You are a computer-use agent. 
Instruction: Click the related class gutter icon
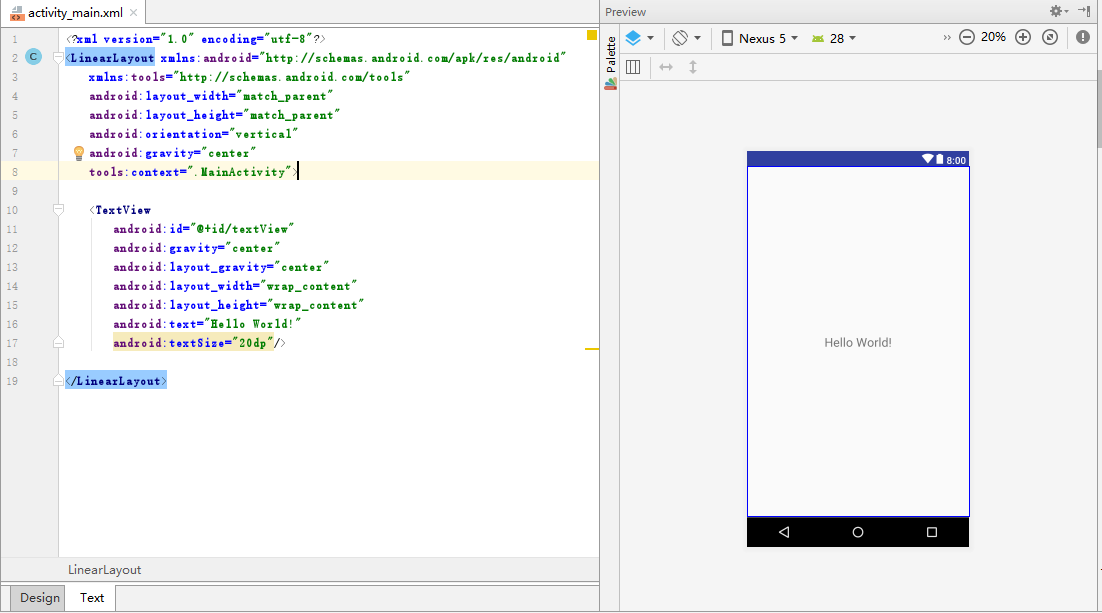pos(33,57)
